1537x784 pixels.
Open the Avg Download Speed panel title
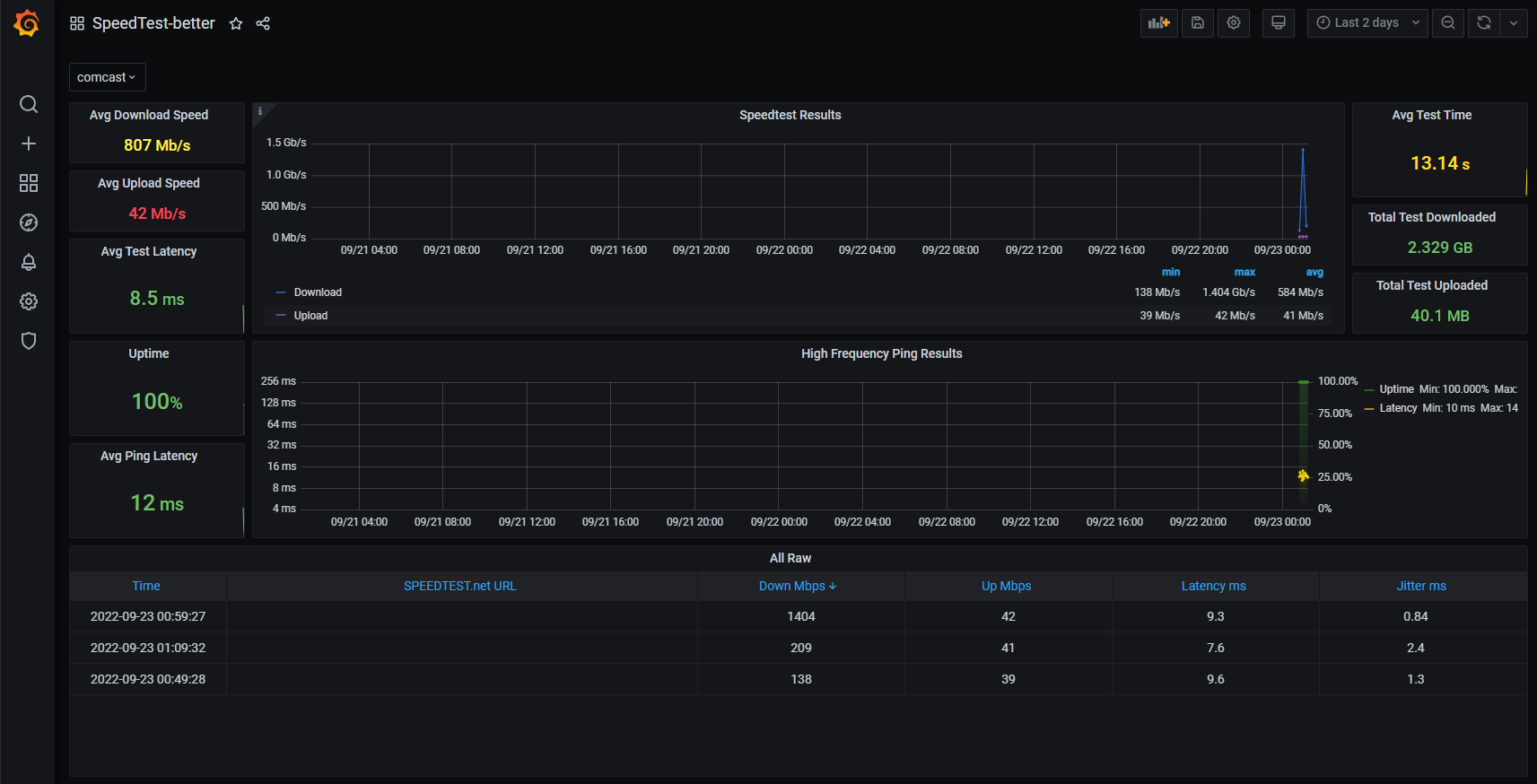149,115
